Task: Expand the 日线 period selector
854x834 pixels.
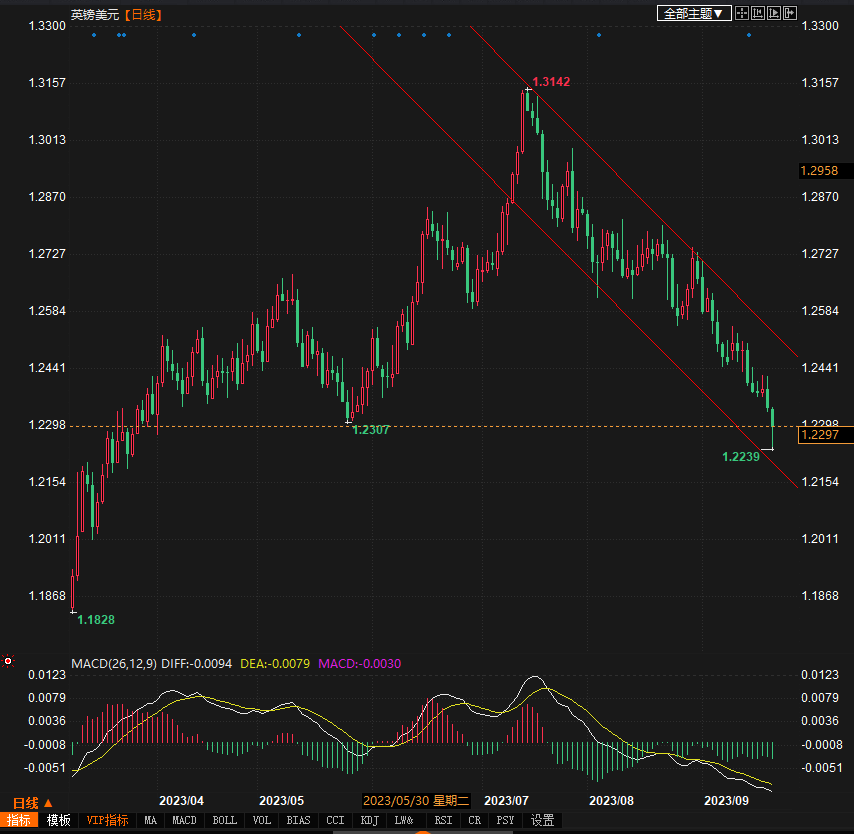Action: [x=33, y=803]
